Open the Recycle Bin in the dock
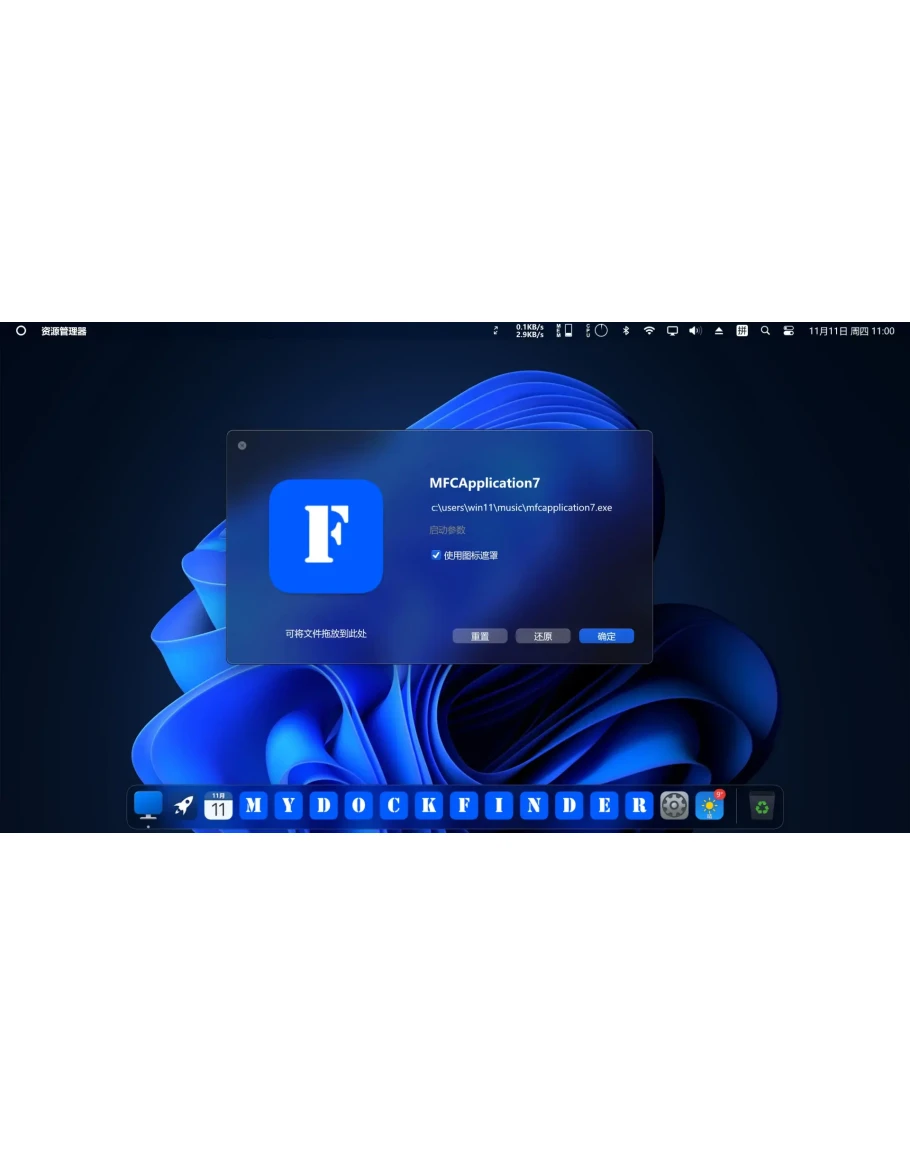This screenshot has width=910, height=1155. (762, 805)
